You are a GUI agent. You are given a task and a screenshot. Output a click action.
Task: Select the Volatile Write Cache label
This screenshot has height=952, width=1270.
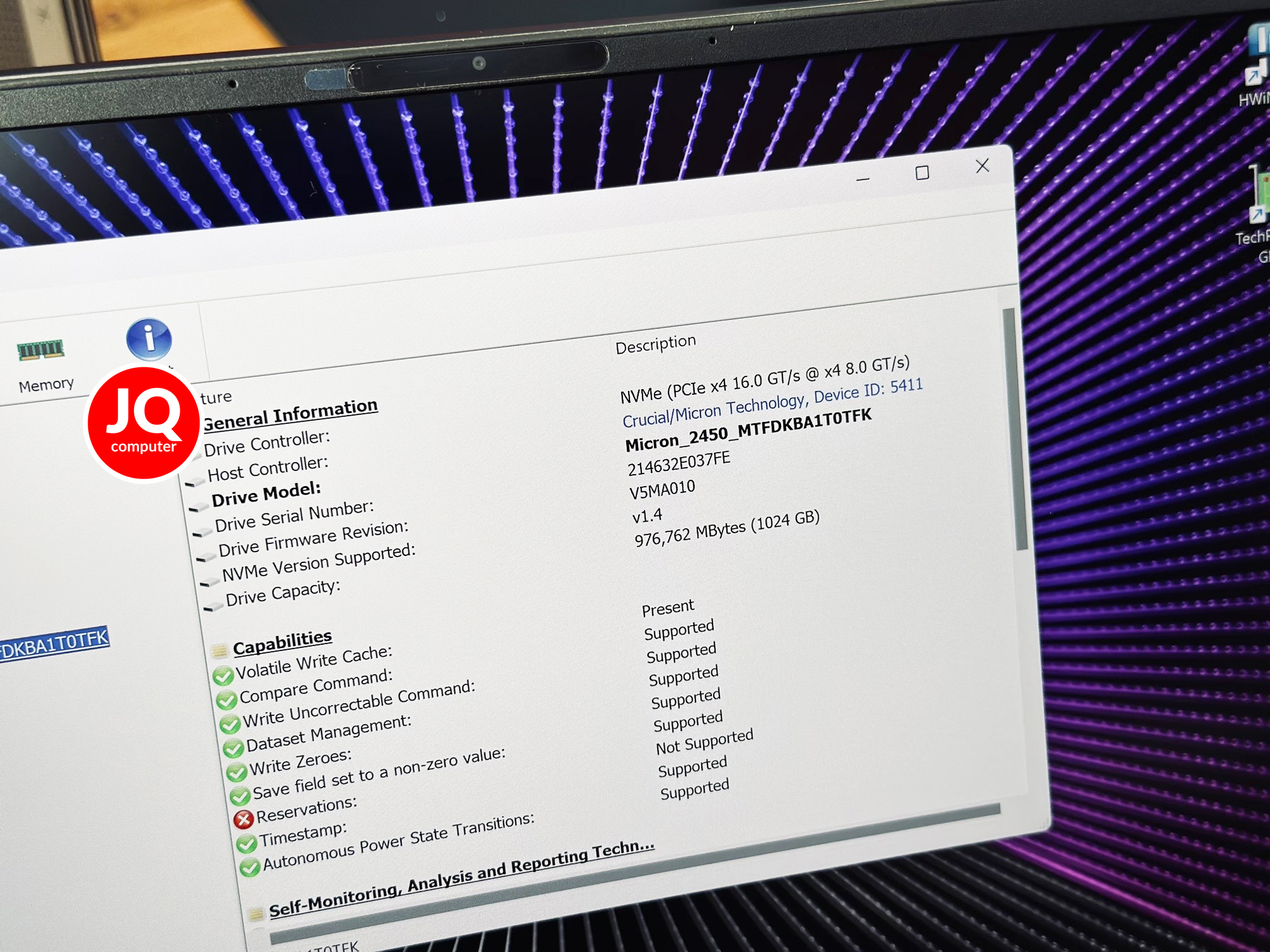[314, 662]
